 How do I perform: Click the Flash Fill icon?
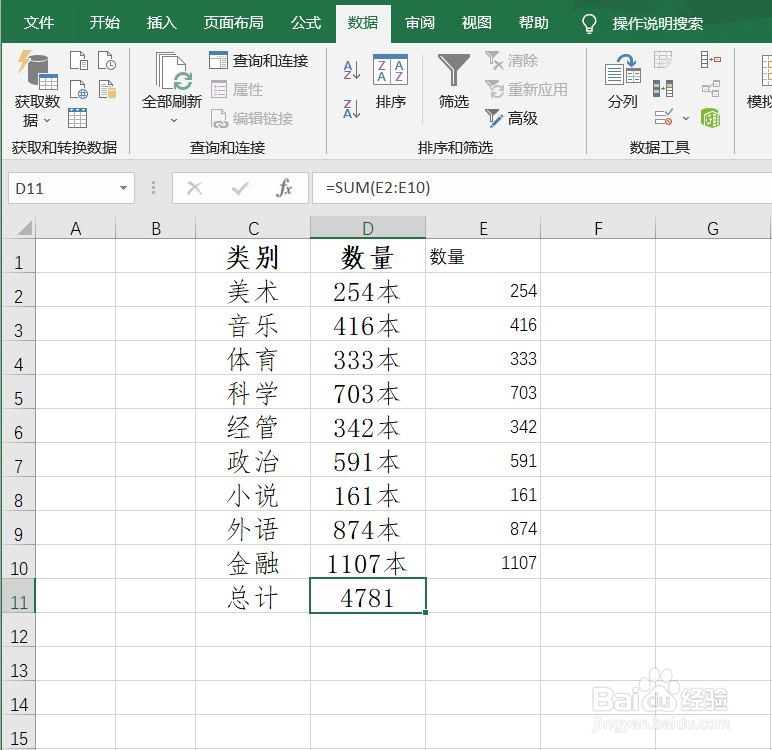coord(663,60)
